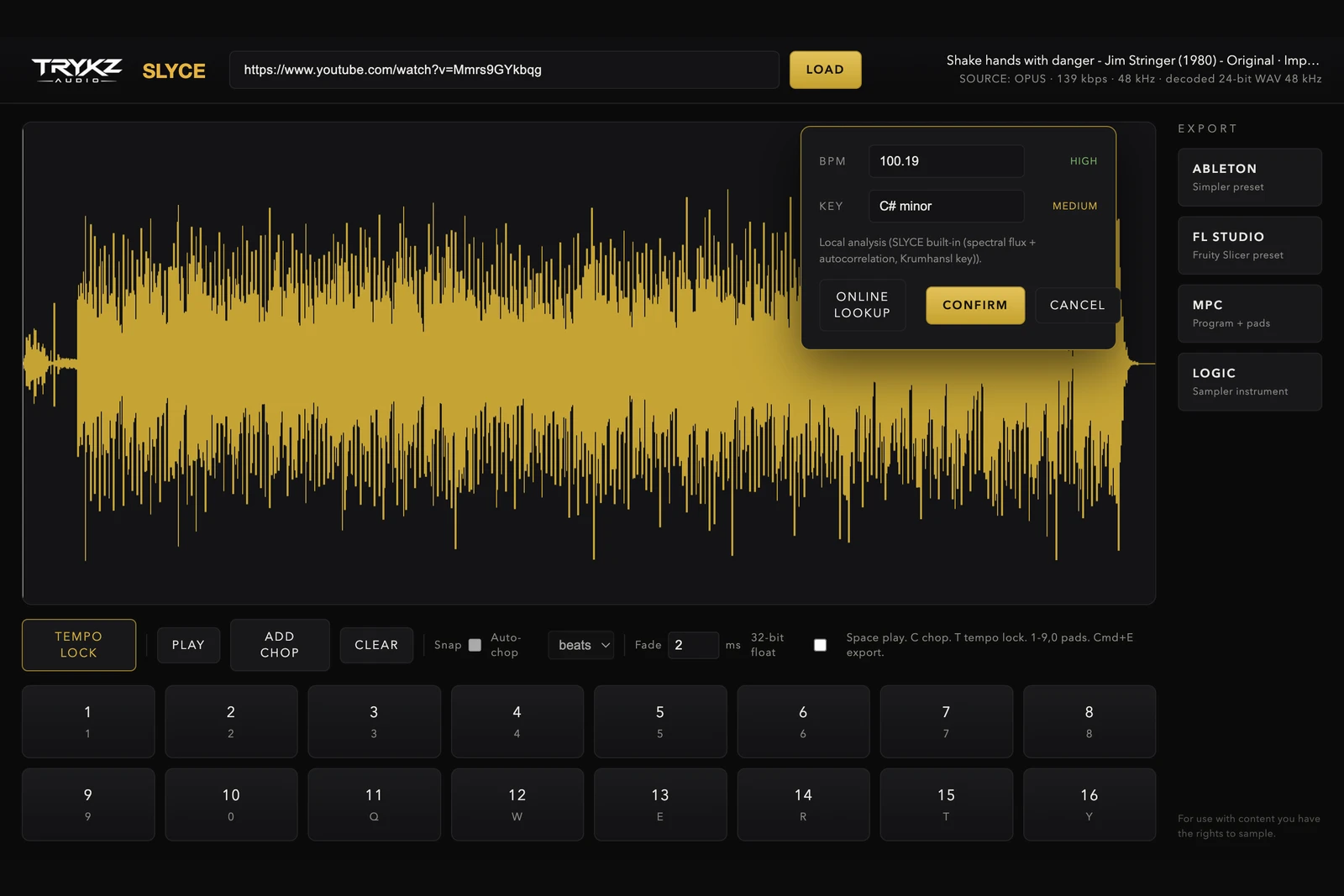The height and width of the screenshot is (896, 1344).
Task: Trigger pad 10 with key 0
Action: click(x=231, y=804)
